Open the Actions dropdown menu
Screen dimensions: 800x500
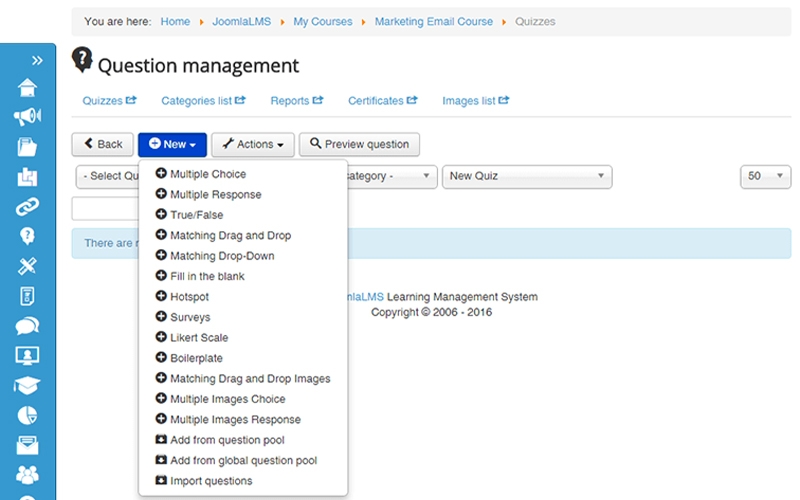click(x=253, y=144)
